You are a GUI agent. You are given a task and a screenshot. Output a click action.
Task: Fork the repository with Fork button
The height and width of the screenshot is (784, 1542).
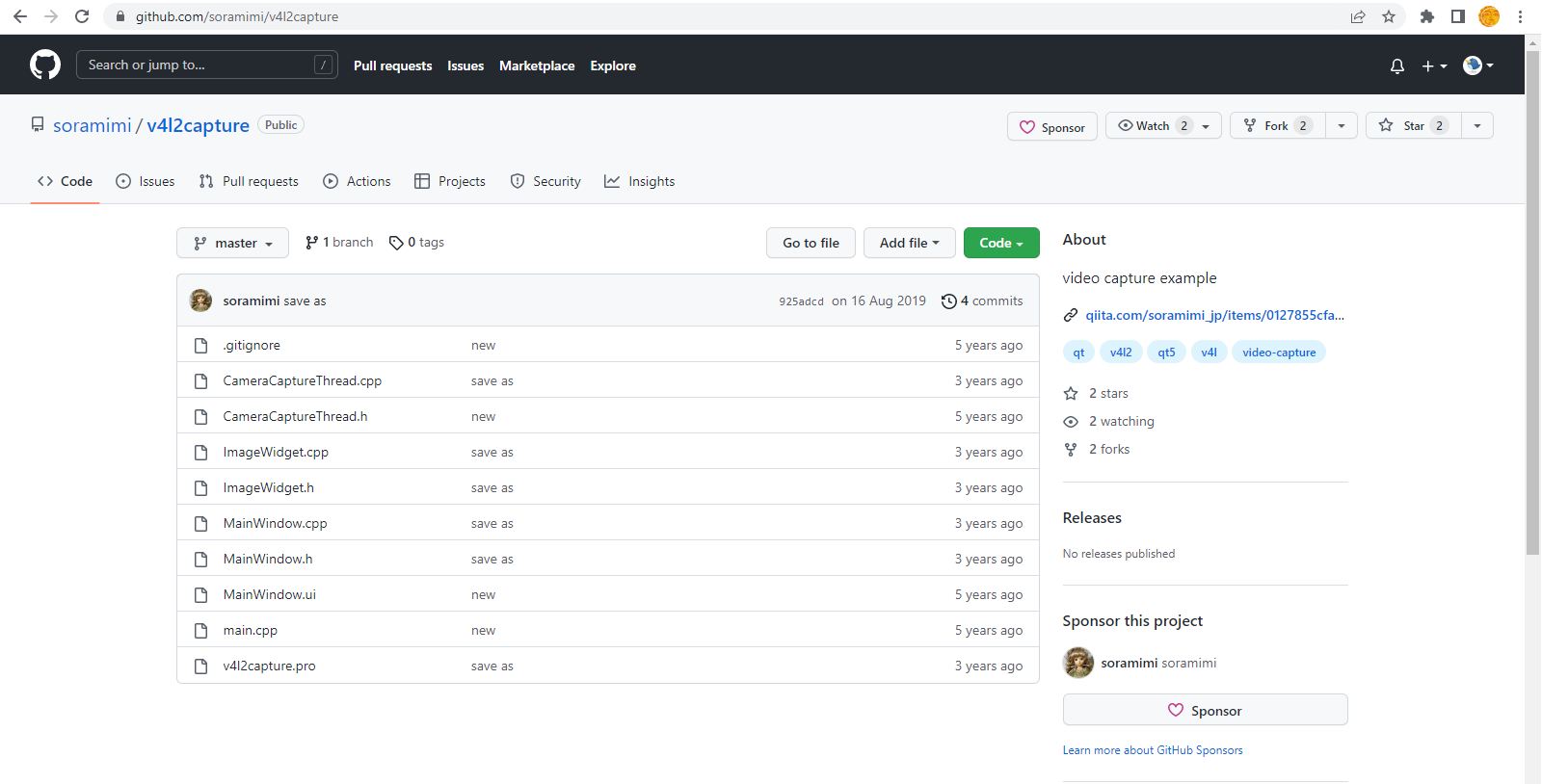tap(1278, 125)
